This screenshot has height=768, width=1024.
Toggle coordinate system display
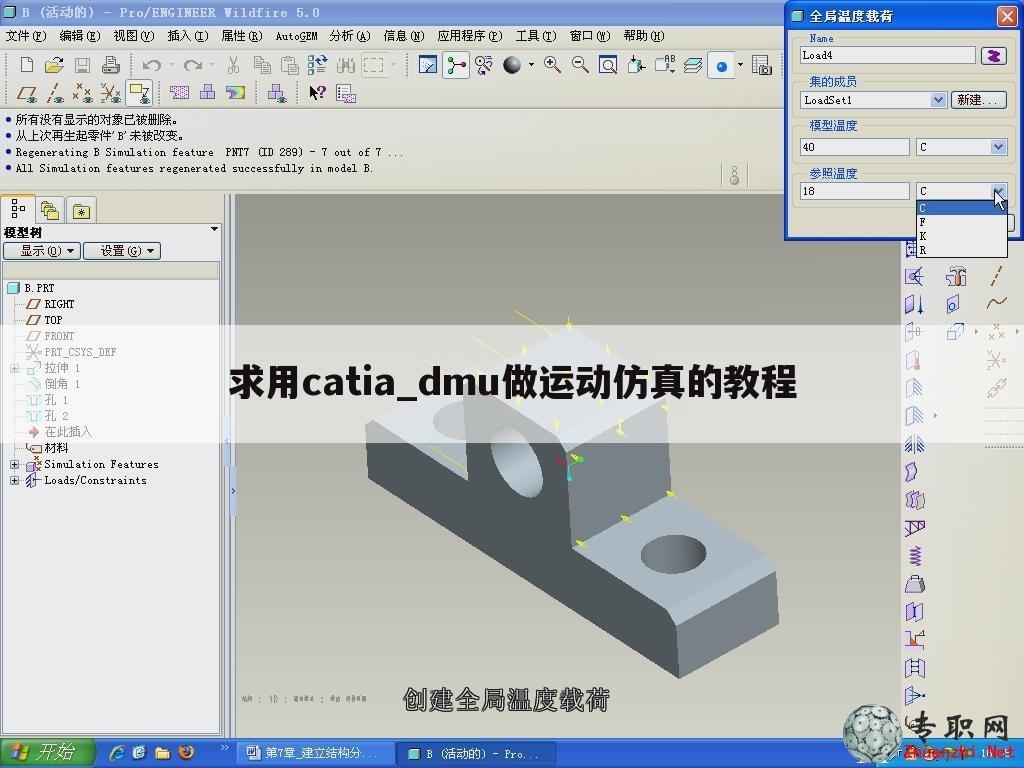111,93
